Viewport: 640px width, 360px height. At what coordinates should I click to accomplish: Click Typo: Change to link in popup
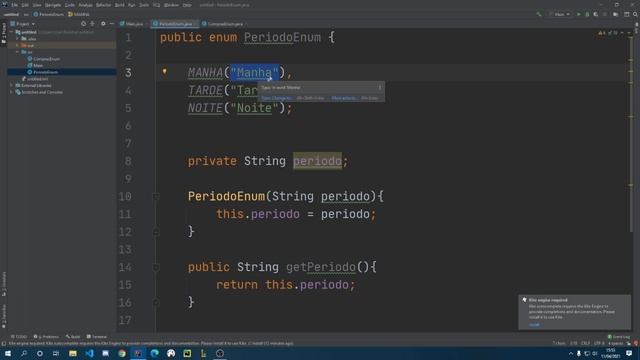[x=276, y=98]
